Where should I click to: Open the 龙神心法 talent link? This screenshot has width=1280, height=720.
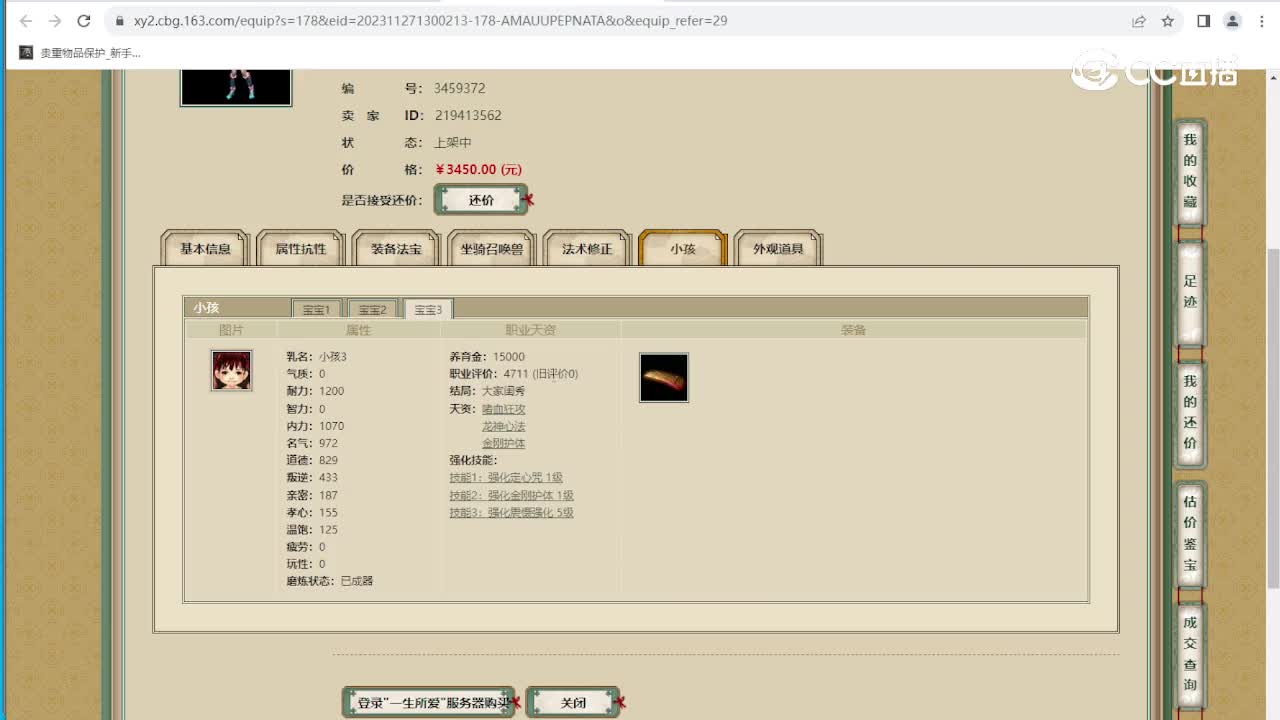(x=504, y=426)
